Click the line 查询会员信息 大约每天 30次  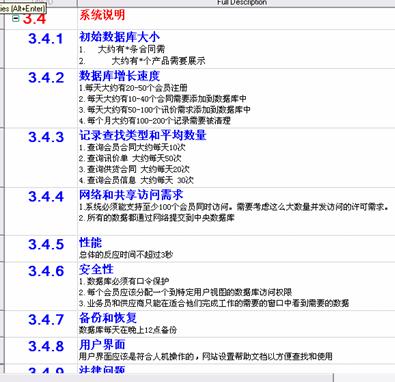coord(136,180)
